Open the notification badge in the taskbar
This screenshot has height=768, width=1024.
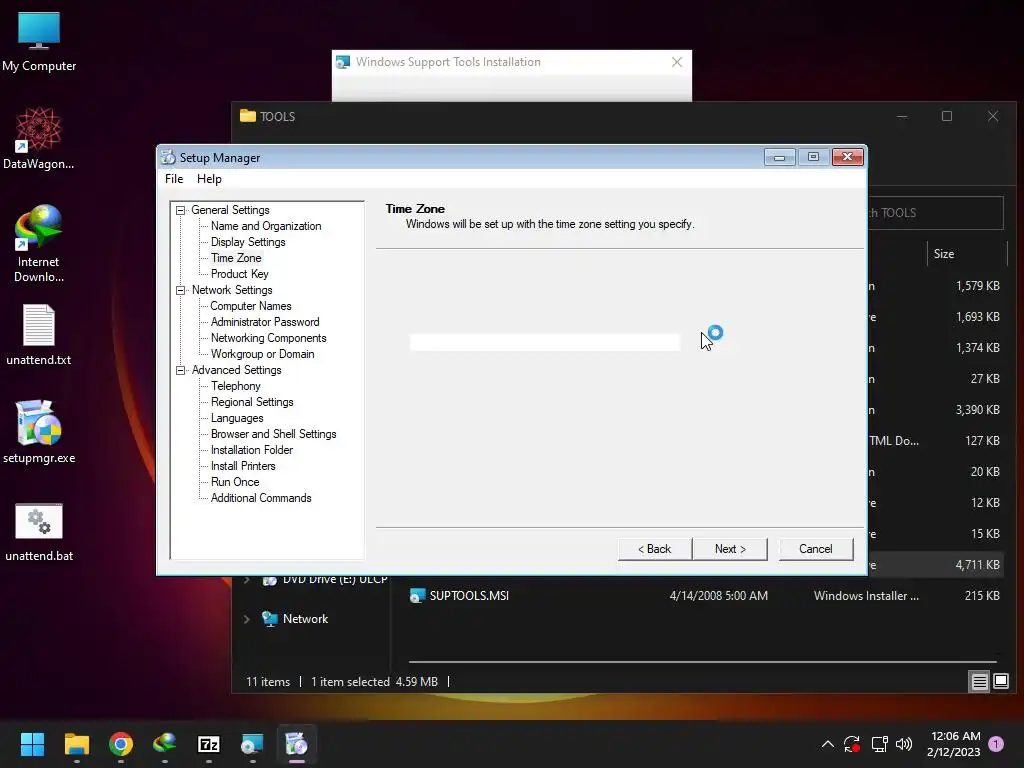(996, 744)
